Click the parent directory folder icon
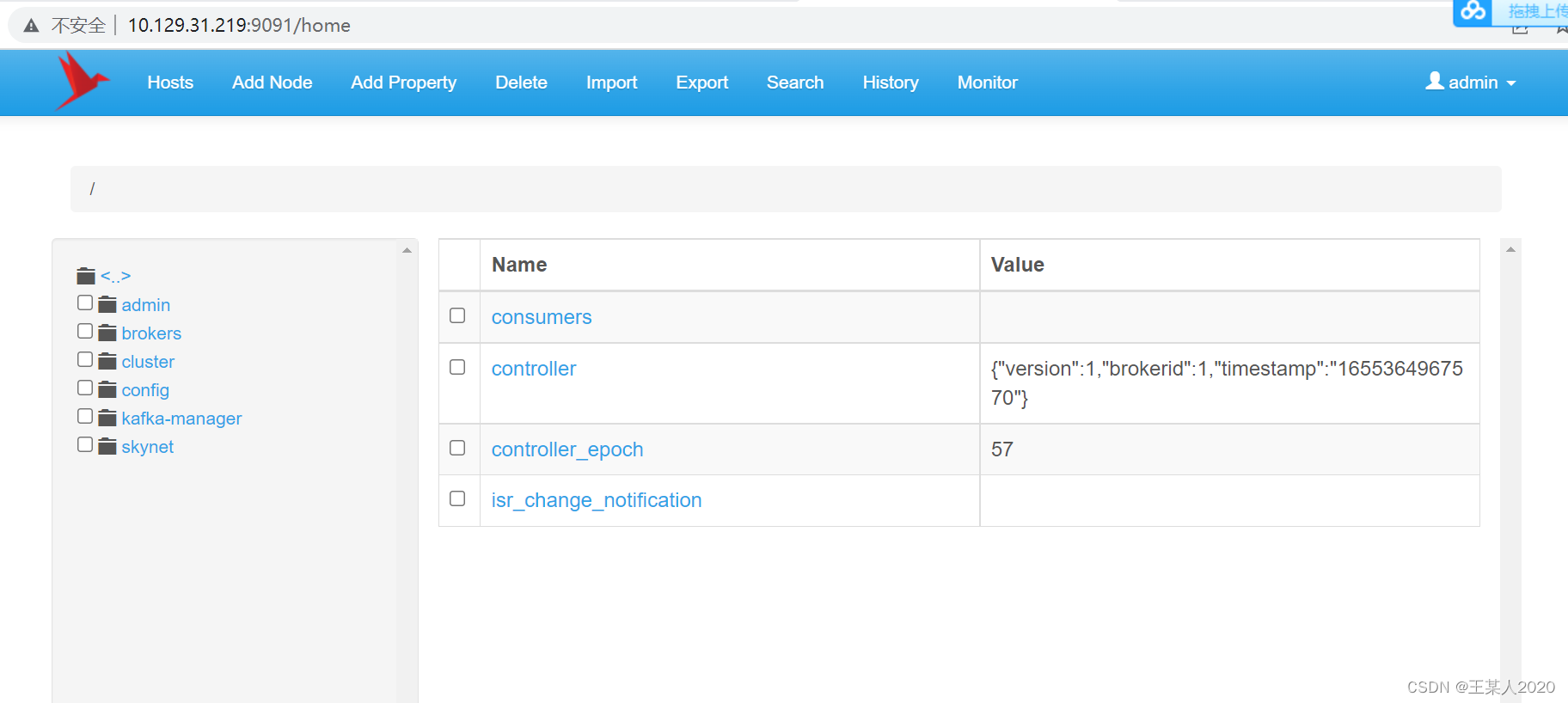Viewport: 1568px width, 703px height. [x=86, y=276]
